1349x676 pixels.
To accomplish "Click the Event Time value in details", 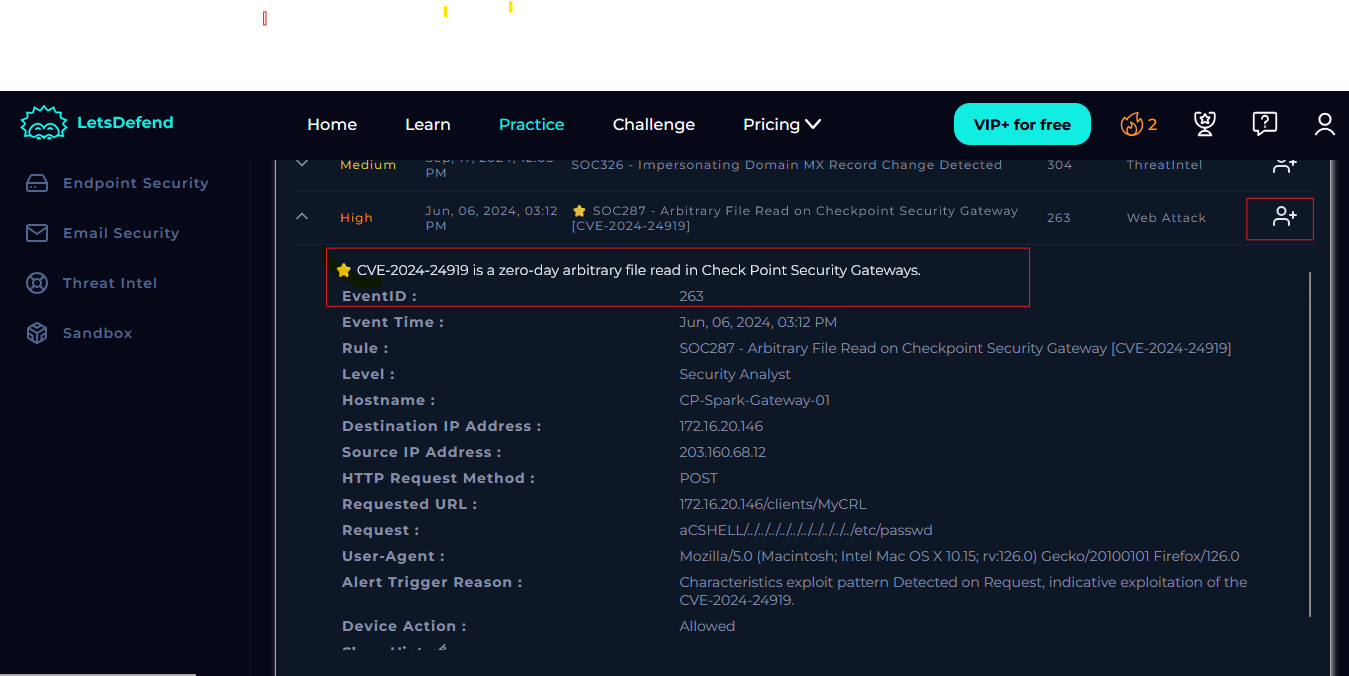I will (x=758, y=322).
